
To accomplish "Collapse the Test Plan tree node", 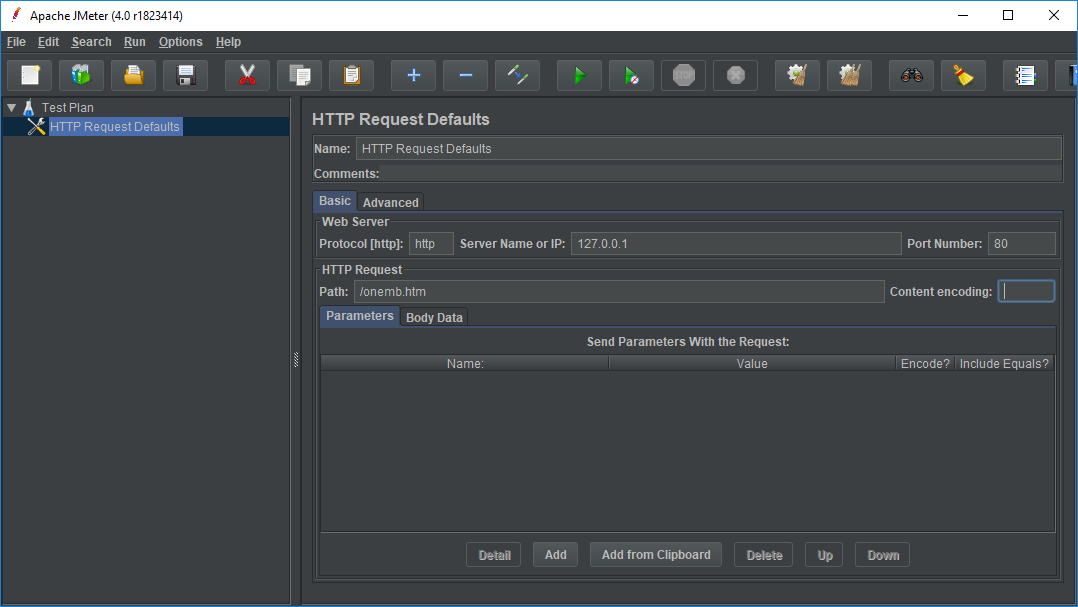I will [12, 107].
